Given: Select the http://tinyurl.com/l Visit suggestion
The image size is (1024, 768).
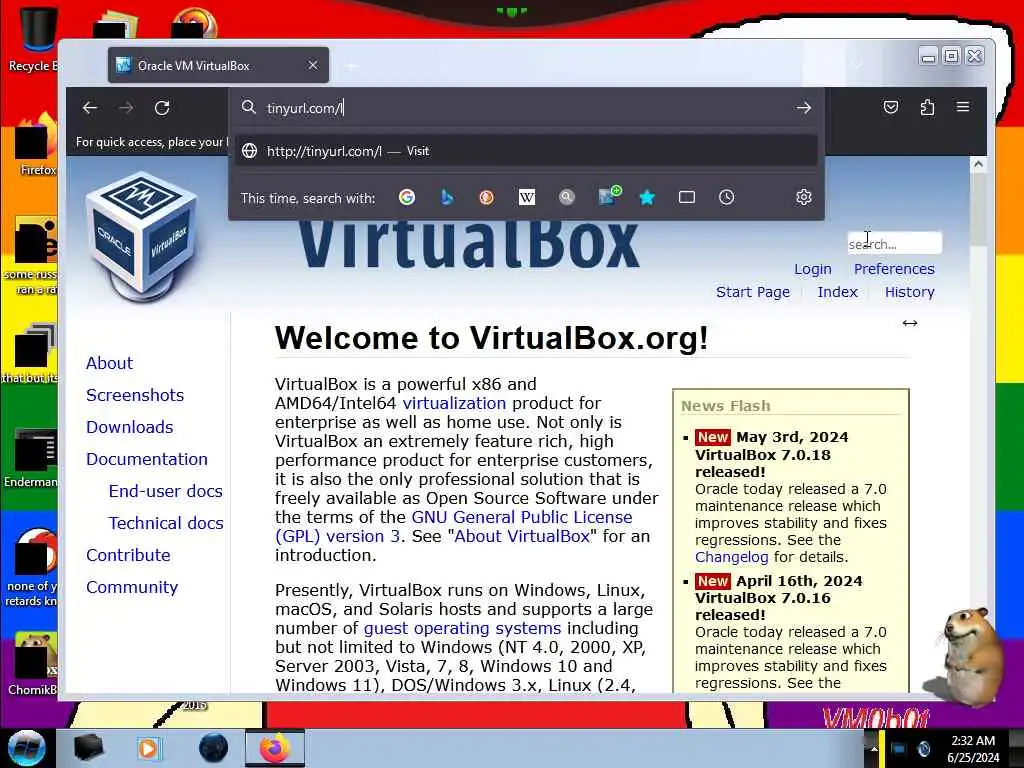Looking at the screenshot, I should coord(526,151).
